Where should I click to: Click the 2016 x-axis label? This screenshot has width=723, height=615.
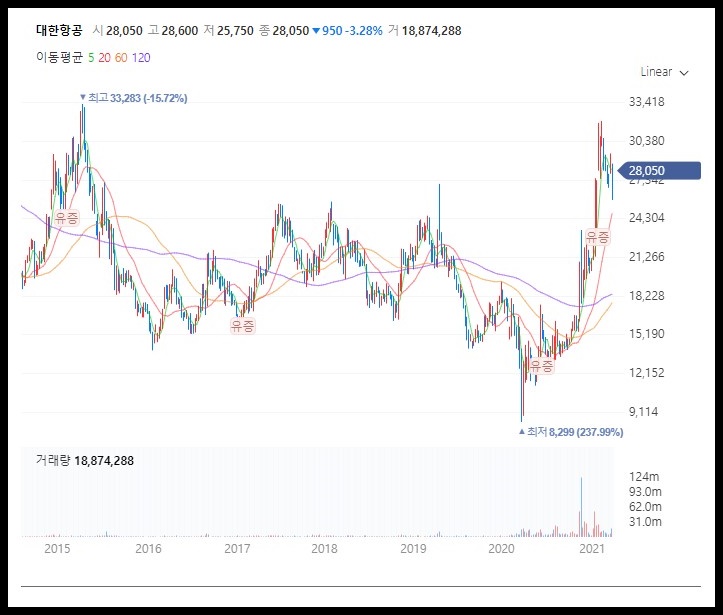point(148,549)
